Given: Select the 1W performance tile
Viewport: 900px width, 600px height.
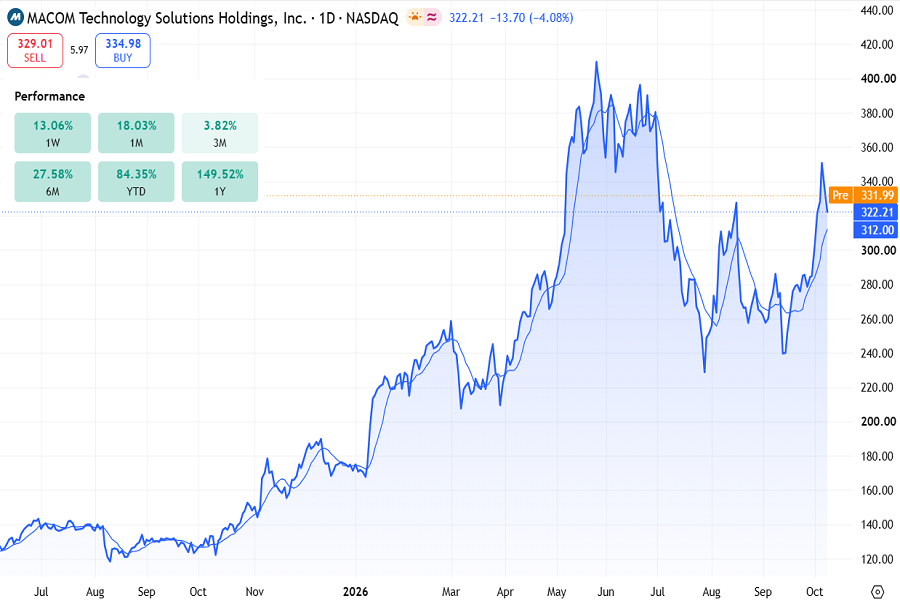Looking at the screenshot, I should pos(53,133).
